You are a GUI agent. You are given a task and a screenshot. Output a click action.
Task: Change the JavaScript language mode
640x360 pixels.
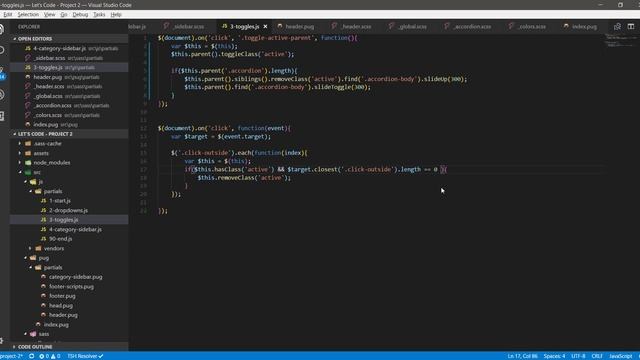coord(620,356)
